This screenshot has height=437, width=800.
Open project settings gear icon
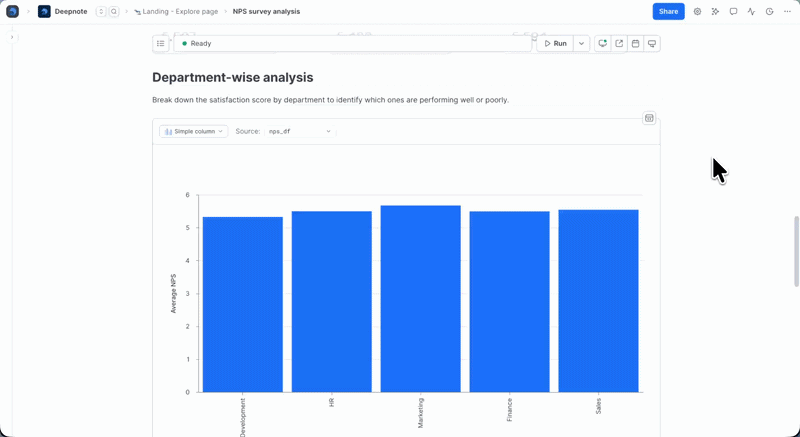coord(697,11)
